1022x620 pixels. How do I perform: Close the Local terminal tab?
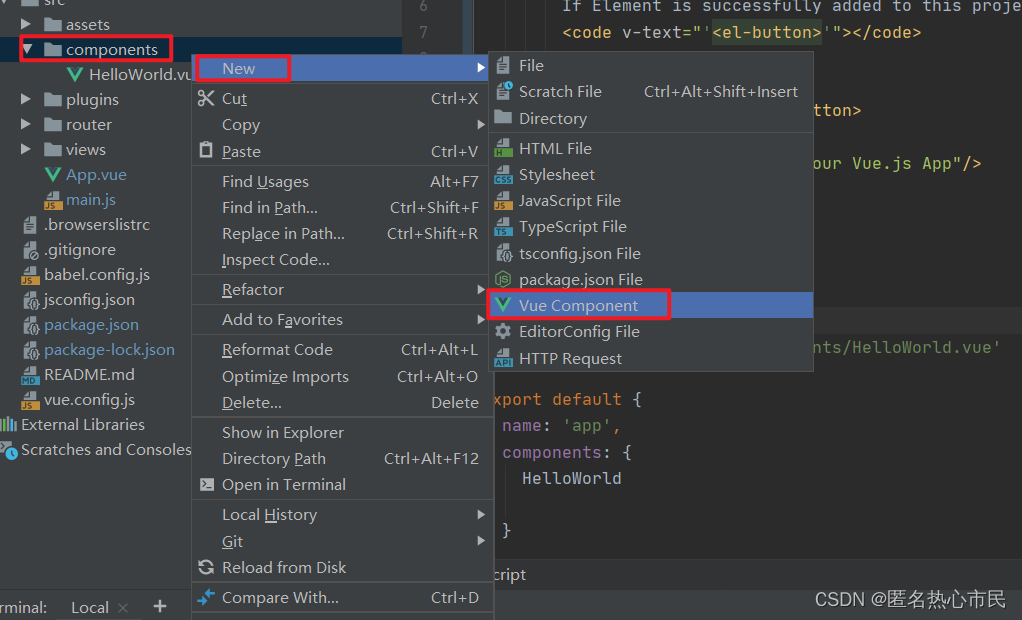tap(122, 608)
